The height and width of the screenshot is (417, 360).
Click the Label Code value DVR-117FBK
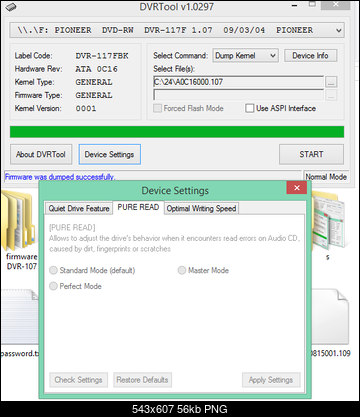(102, 56)
